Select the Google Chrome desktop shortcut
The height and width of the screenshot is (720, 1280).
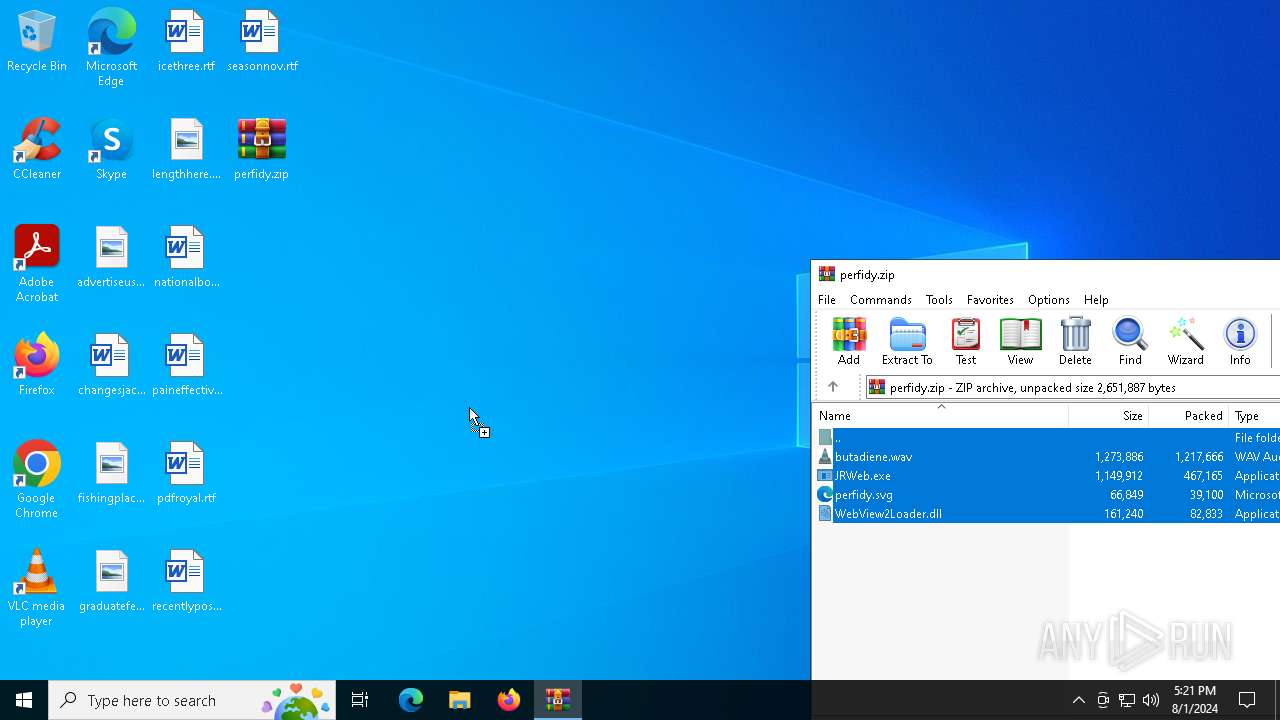coord(37,480)
